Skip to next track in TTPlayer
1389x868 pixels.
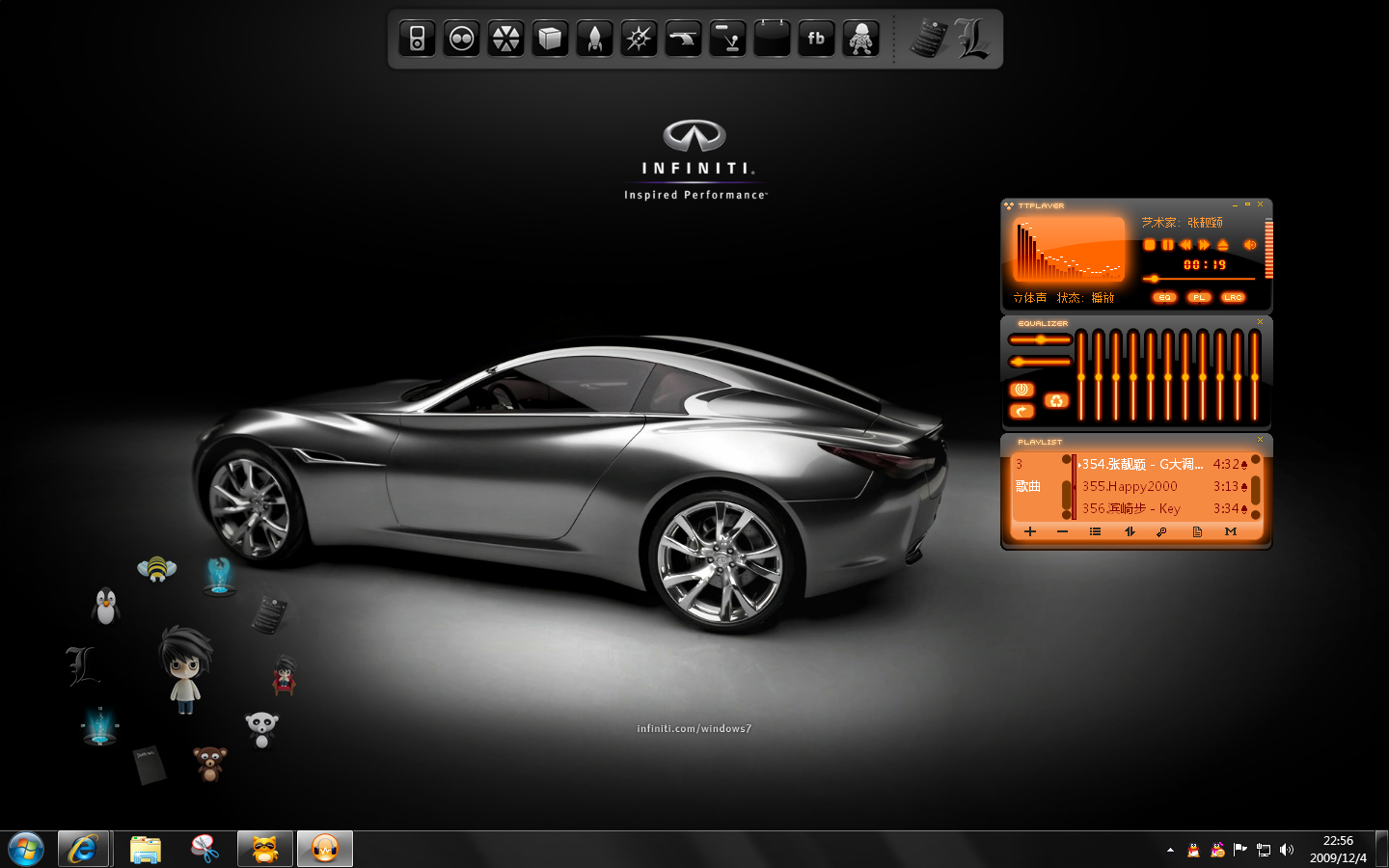click(1204, 245)
